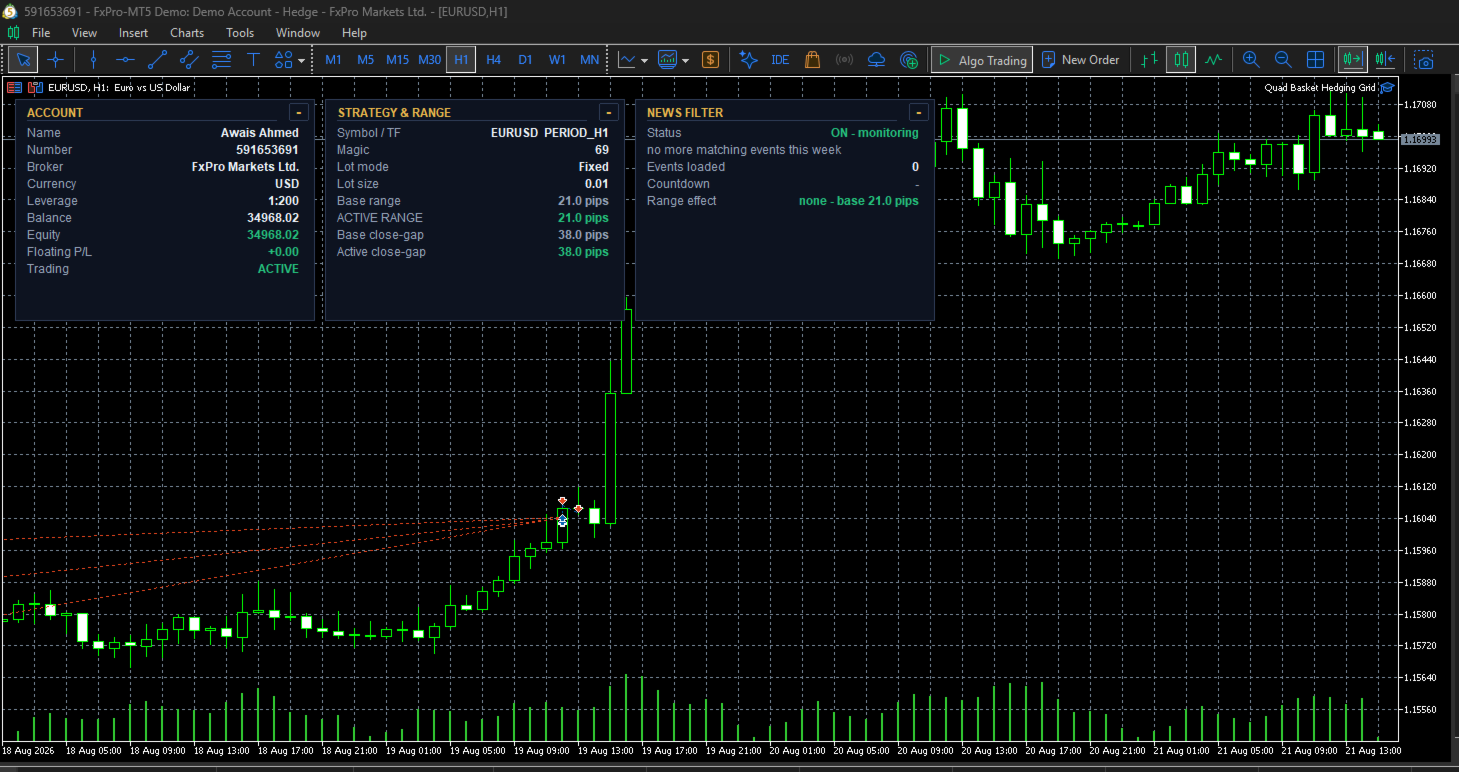Select the H1 timeframe button

coord(461,60)
